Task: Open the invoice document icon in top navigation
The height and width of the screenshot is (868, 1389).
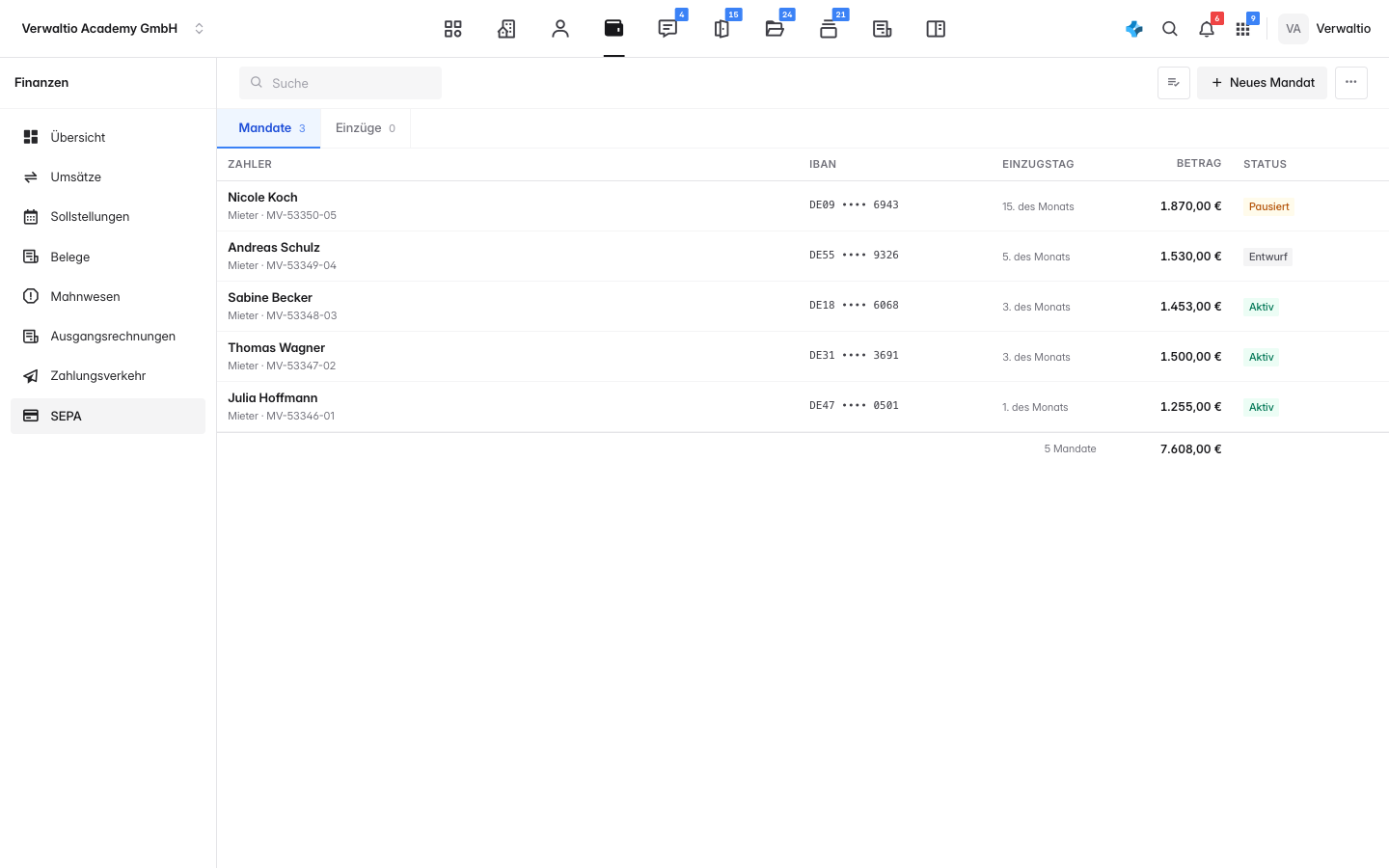Action: pos(883,29)
